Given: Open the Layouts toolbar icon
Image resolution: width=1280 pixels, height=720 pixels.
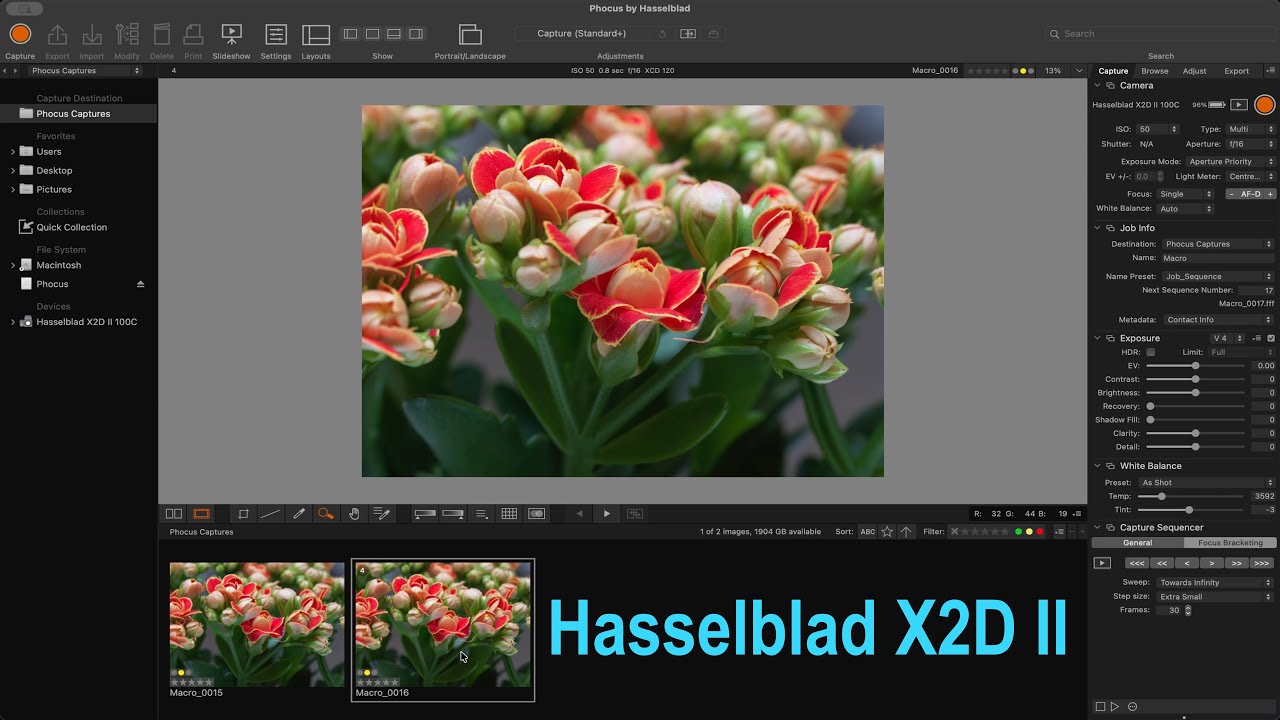Looking at the screenshot, I should 316,34.
